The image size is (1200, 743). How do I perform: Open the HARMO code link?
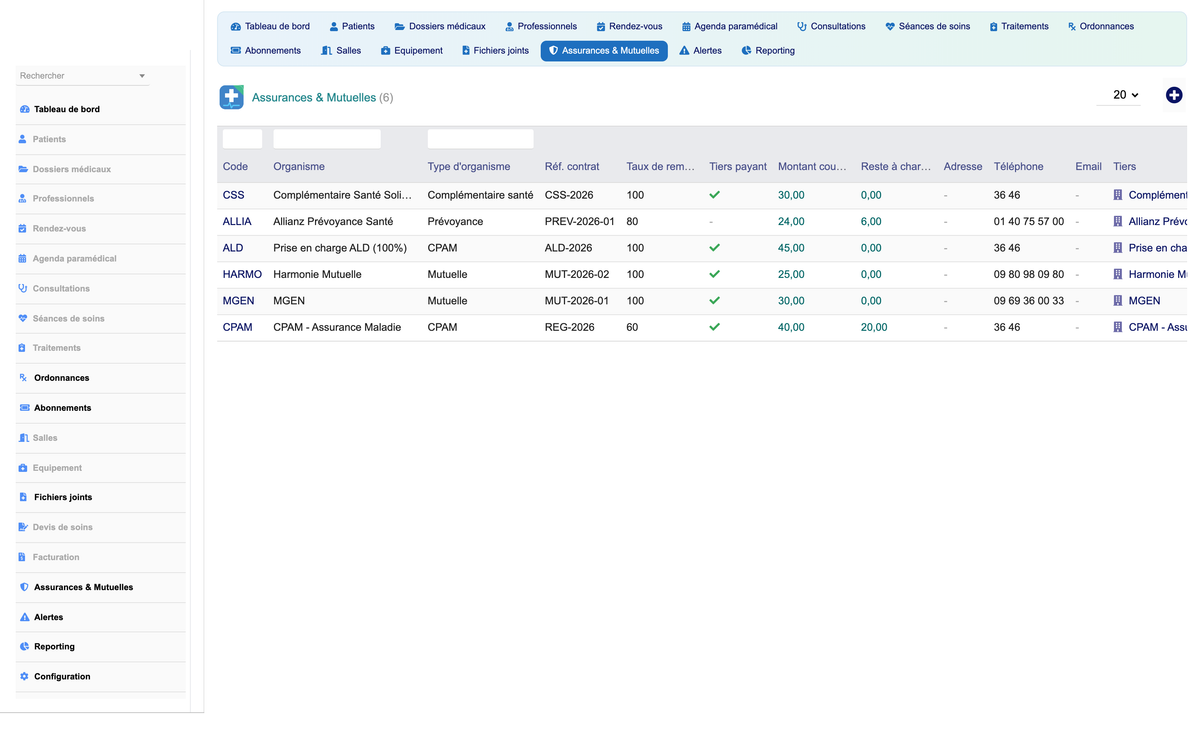[x=242, y=274]
